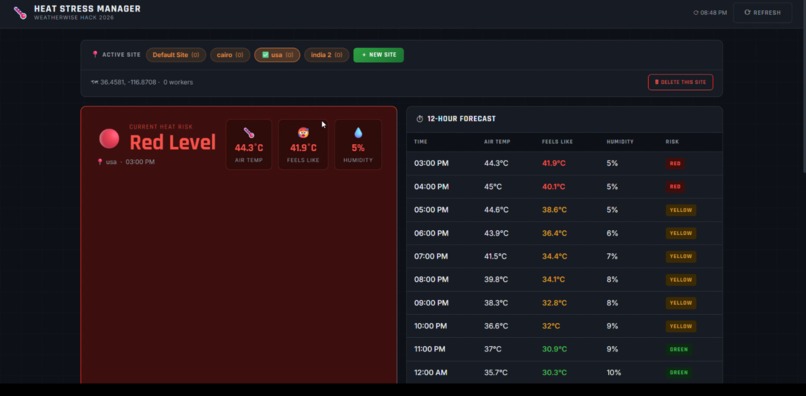Click the RISK column header
This screenshot has width=806, height=396.
[x=672, y=142]
